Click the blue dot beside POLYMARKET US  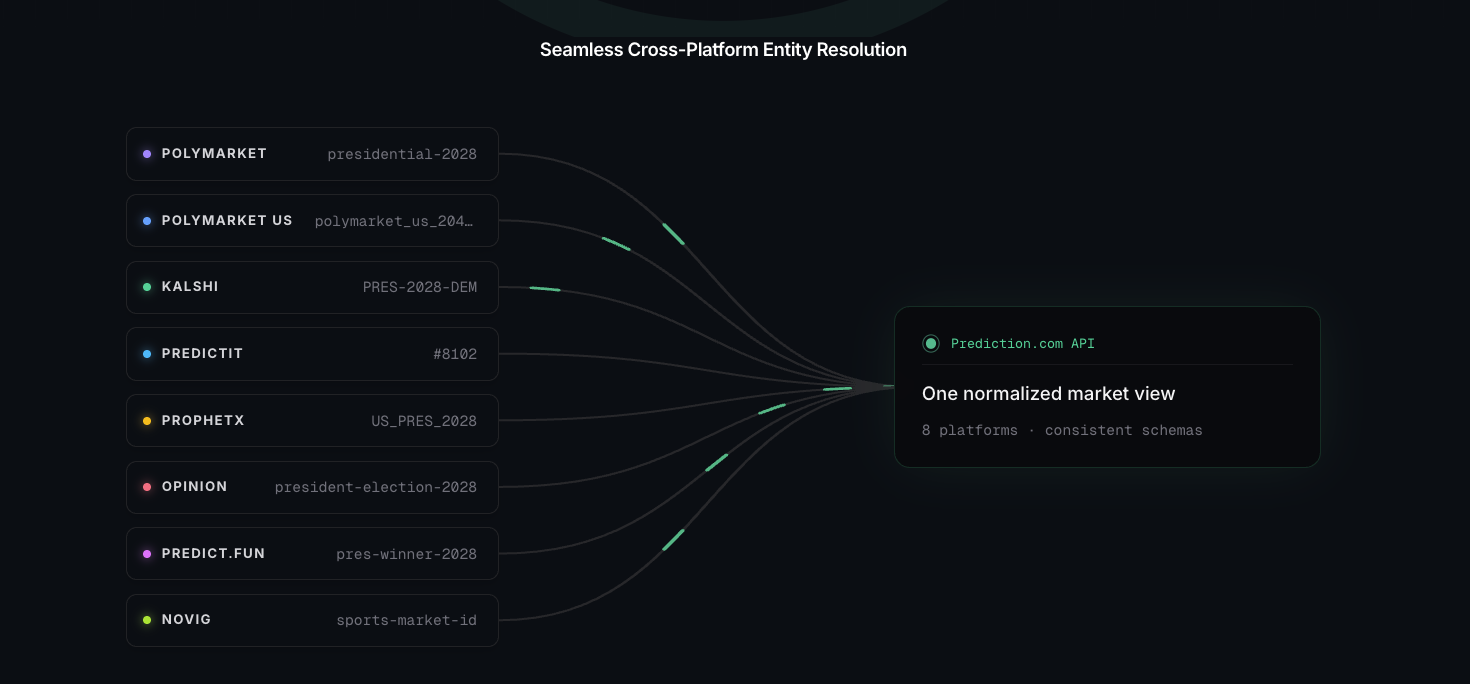click(147, 221)
